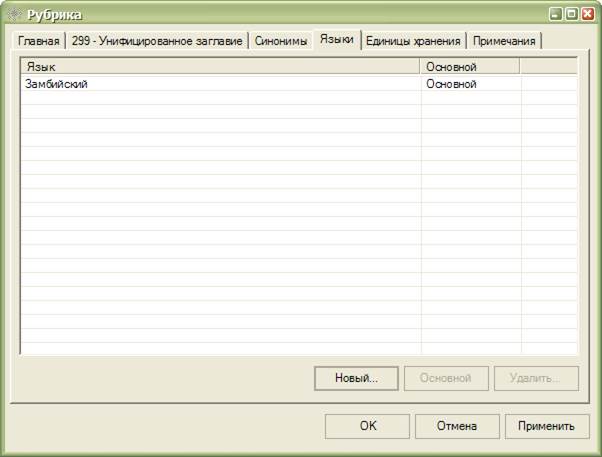Viewport: 602px width, 457px height.
Task: Maximize the Рубрика dialog window
Action: click(572, 14)
